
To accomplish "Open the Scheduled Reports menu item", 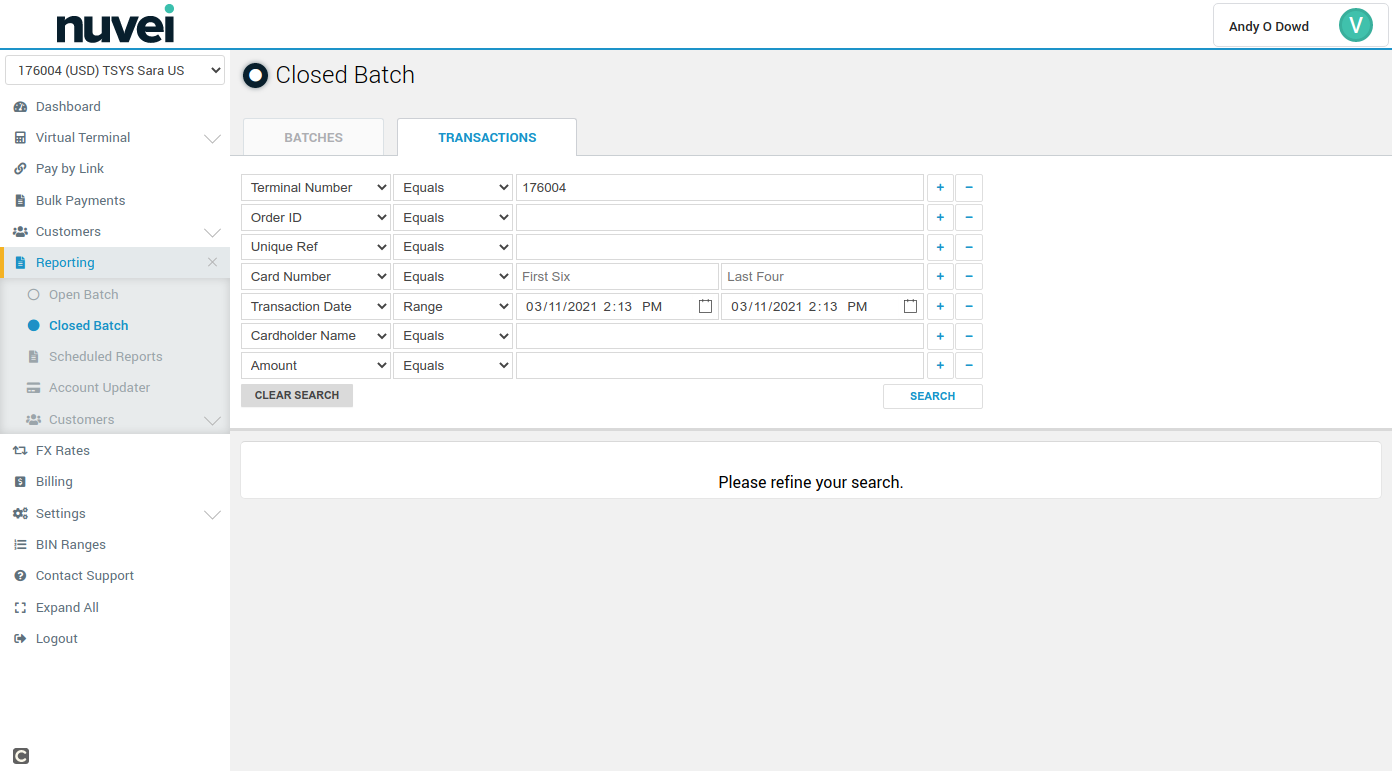I will (x=105, y=357).
